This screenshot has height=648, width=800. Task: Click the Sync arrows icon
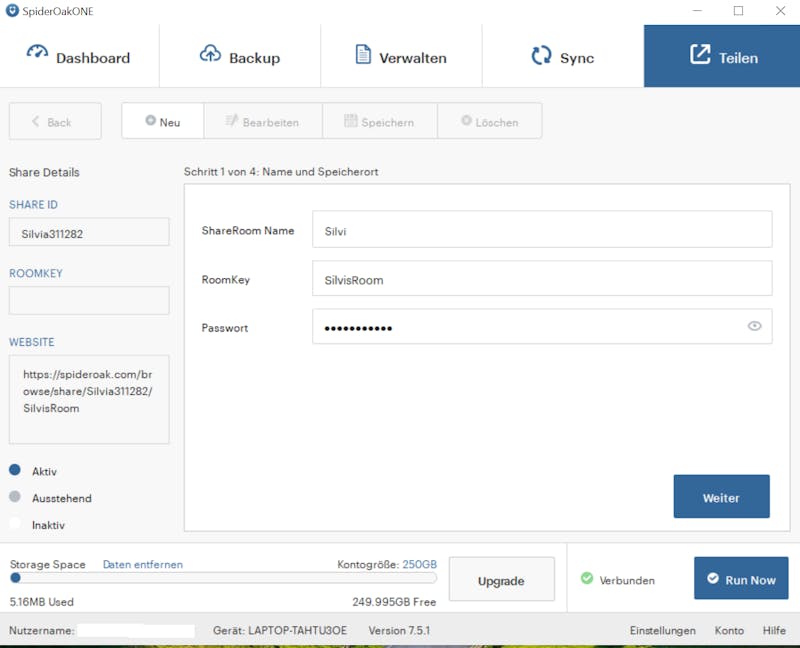tap(541, 55)
